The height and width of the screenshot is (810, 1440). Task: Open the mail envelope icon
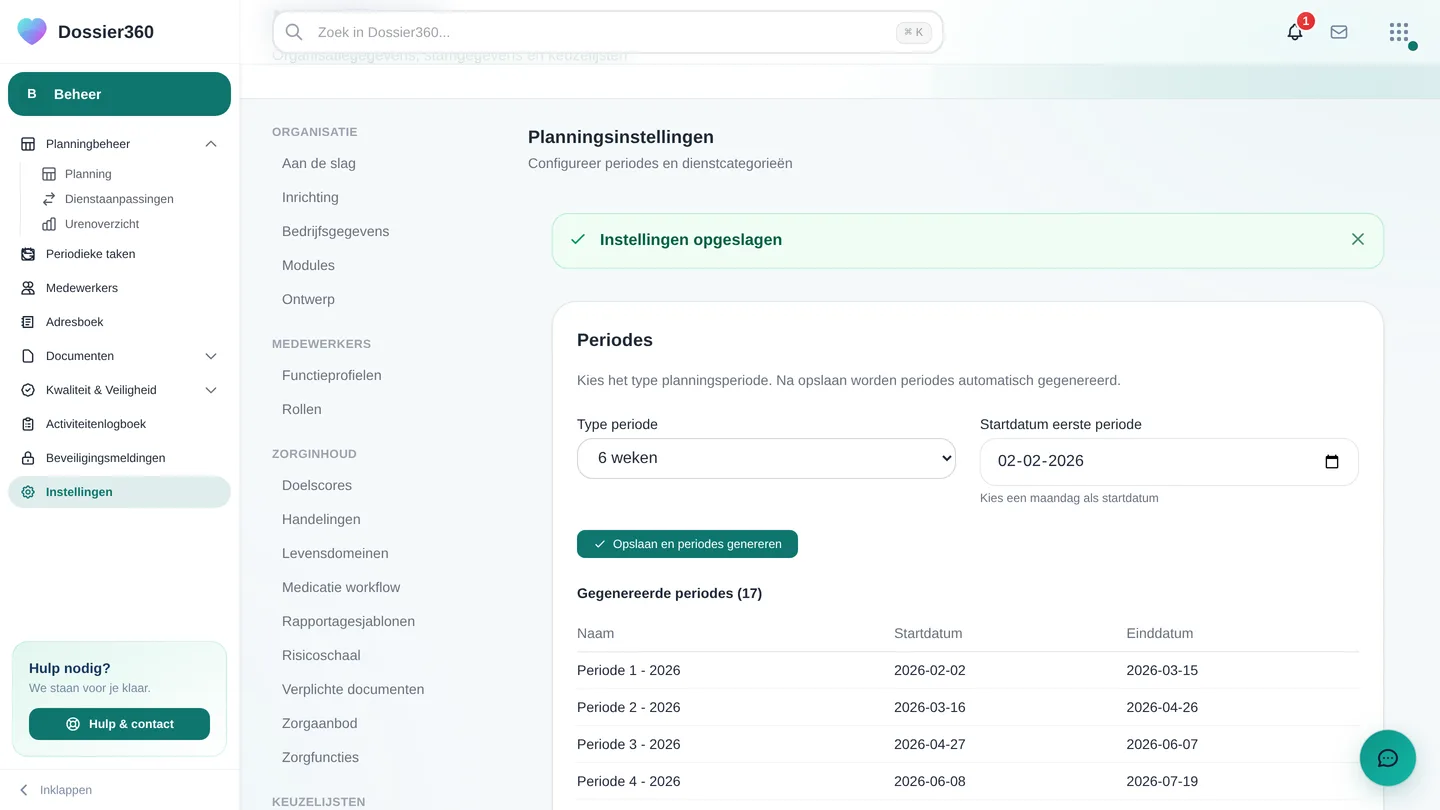[x=1339, y=32]
